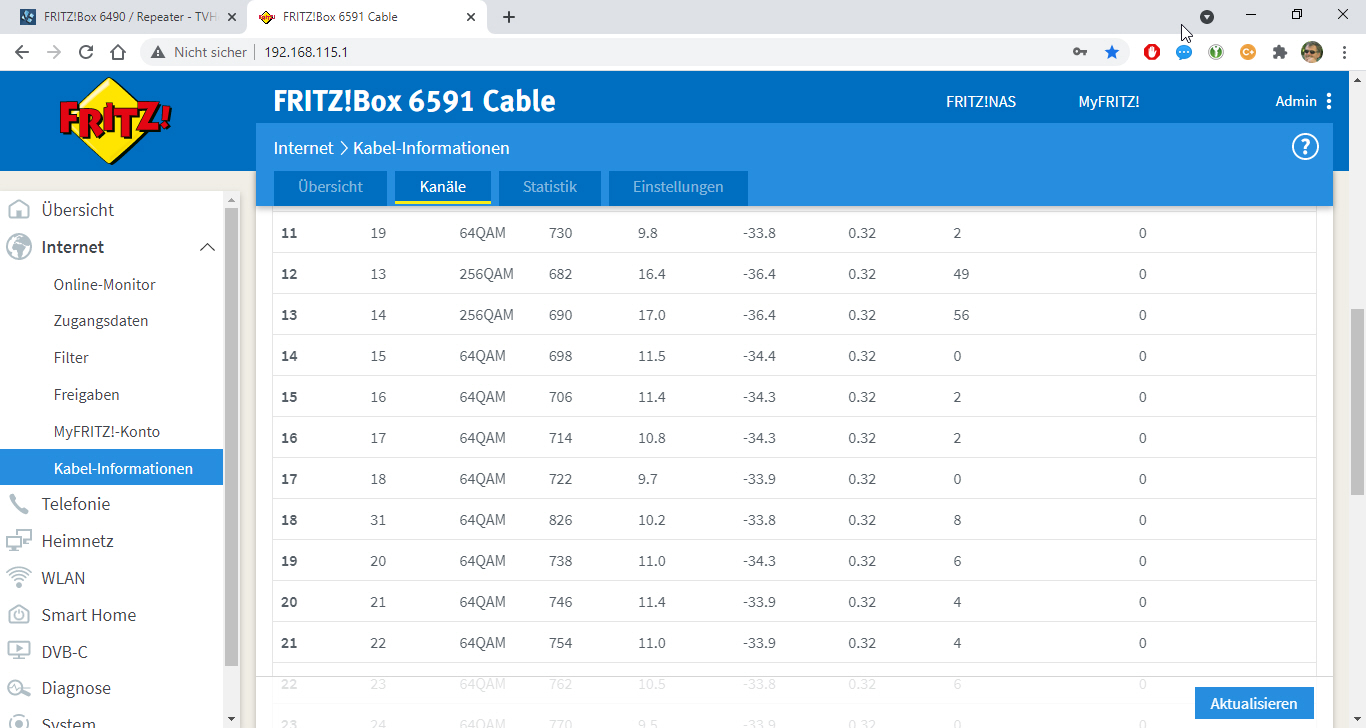Click frequency 738 in row 19

pyautogui.click(x=561, y=561)
